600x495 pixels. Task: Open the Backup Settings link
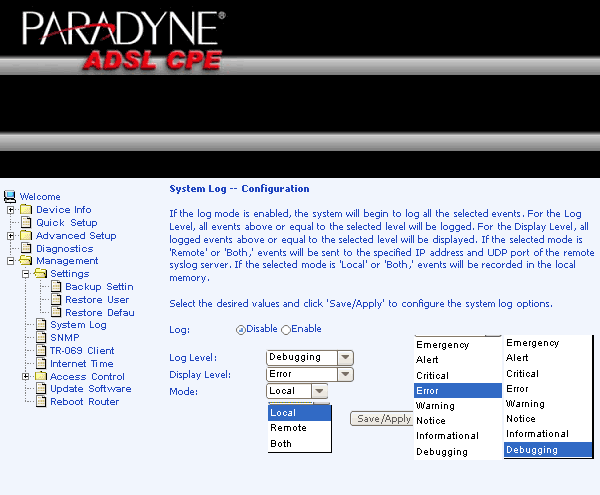(99, 287)
